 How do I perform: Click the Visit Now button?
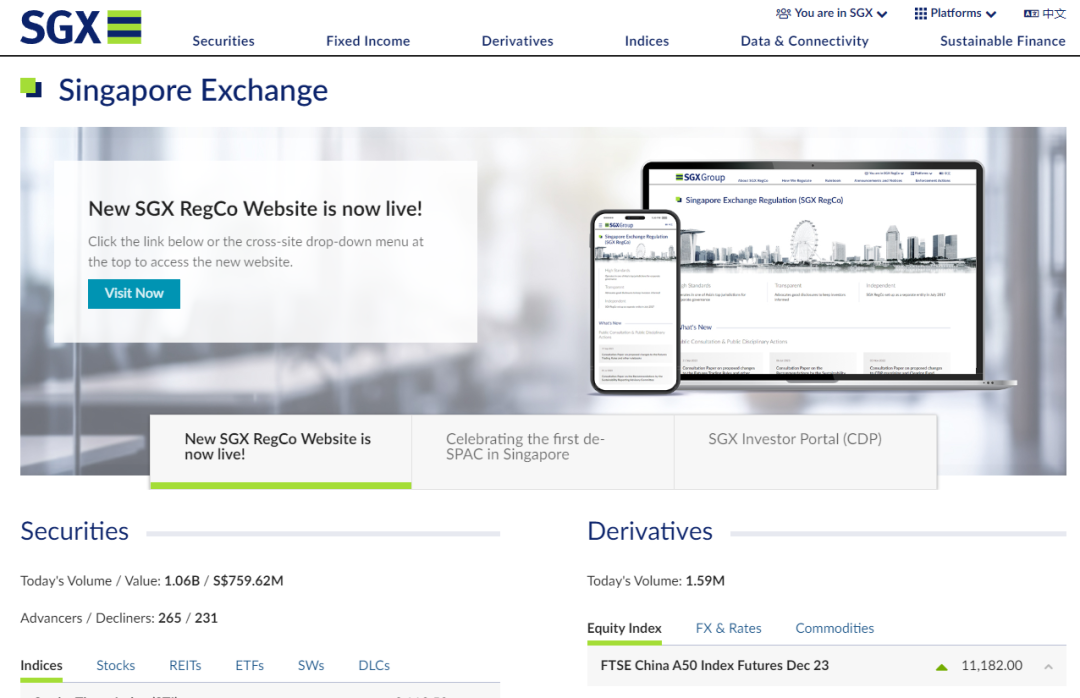click(134, 294)
